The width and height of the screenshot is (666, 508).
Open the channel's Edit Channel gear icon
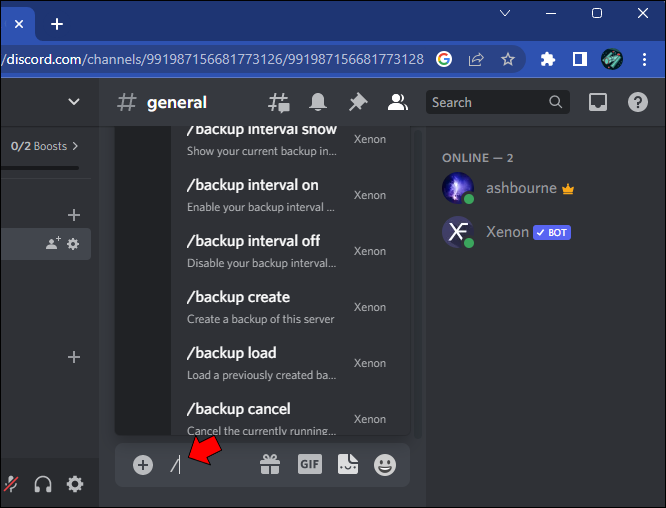(73, 244)
